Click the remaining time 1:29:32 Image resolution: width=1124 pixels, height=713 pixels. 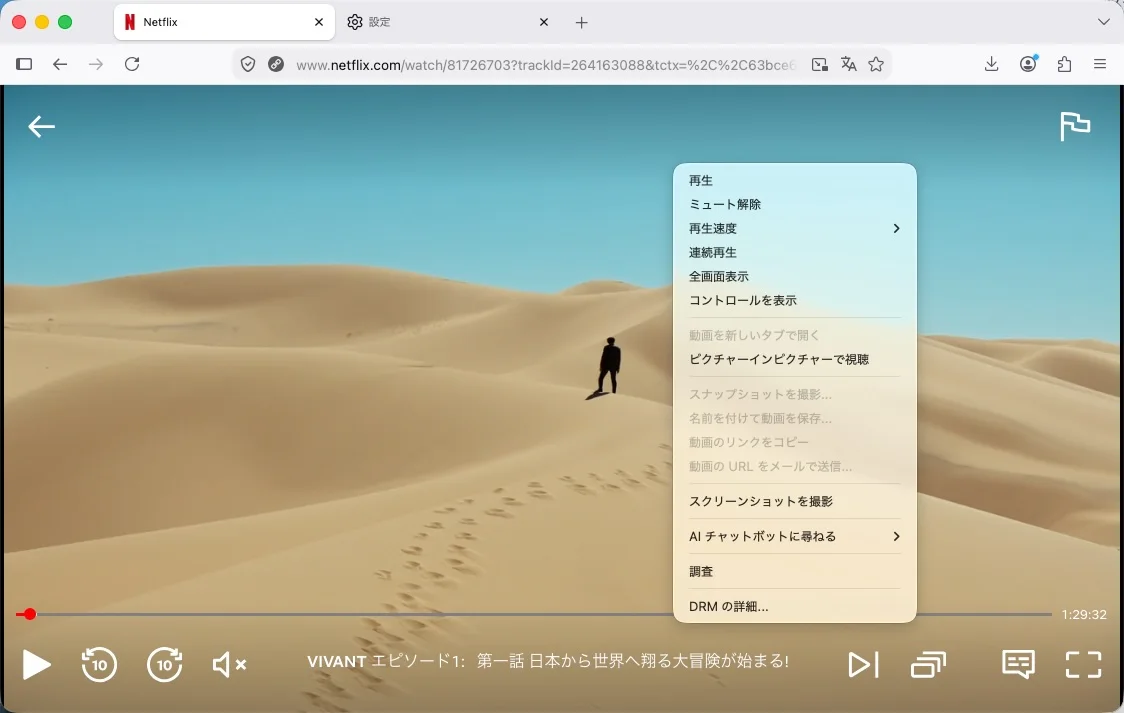coord(1084,615)
